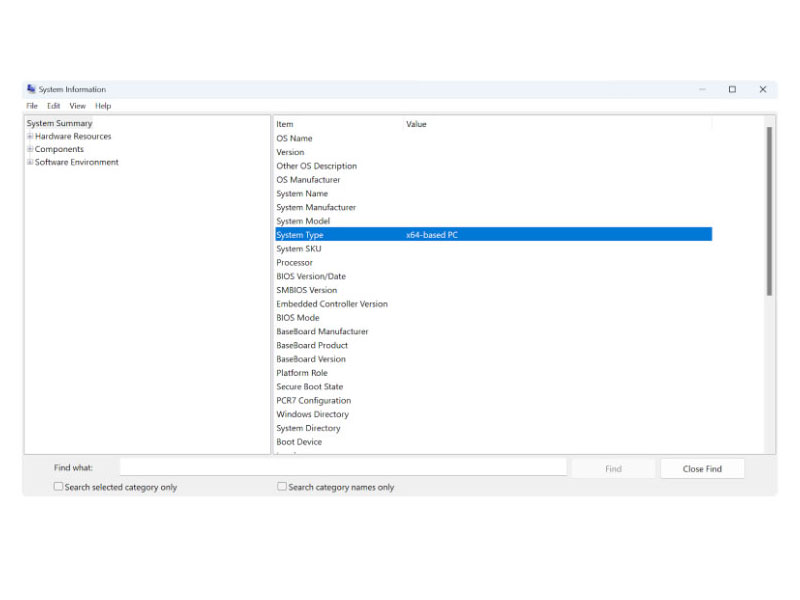Click the x64-based PC value
800x600 pixels.
point(432,235)
